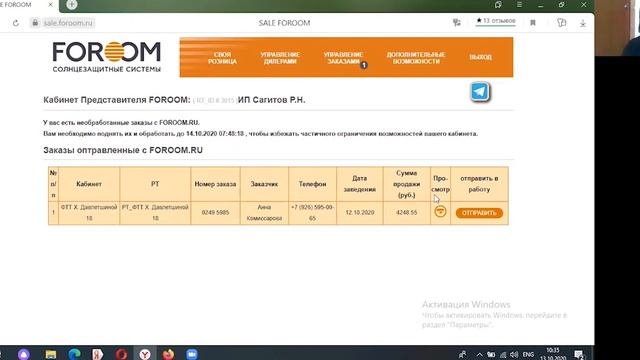This screenshot has width=640, height=360.
Task: Select order number 0249 5985 cell
Action: coord(215,213)
